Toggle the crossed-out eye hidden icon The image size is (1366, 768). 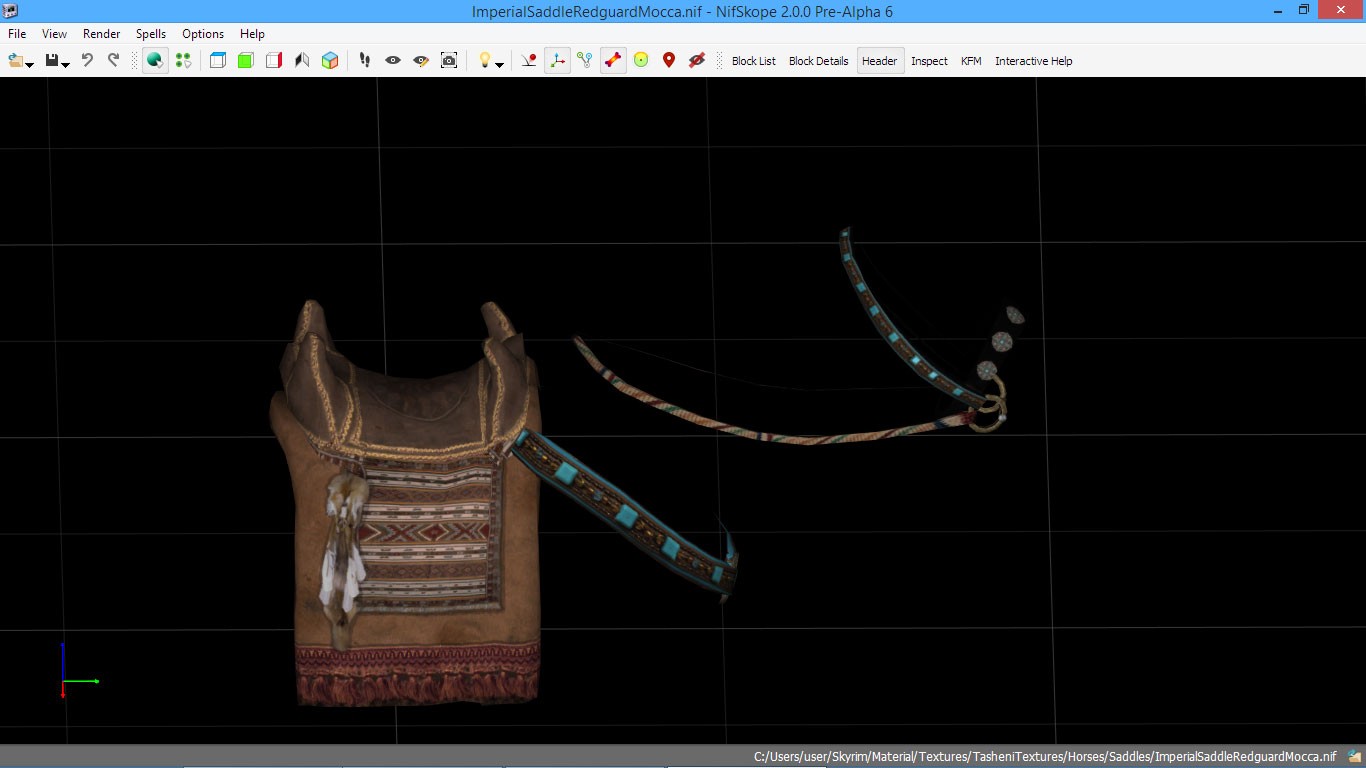697,61
